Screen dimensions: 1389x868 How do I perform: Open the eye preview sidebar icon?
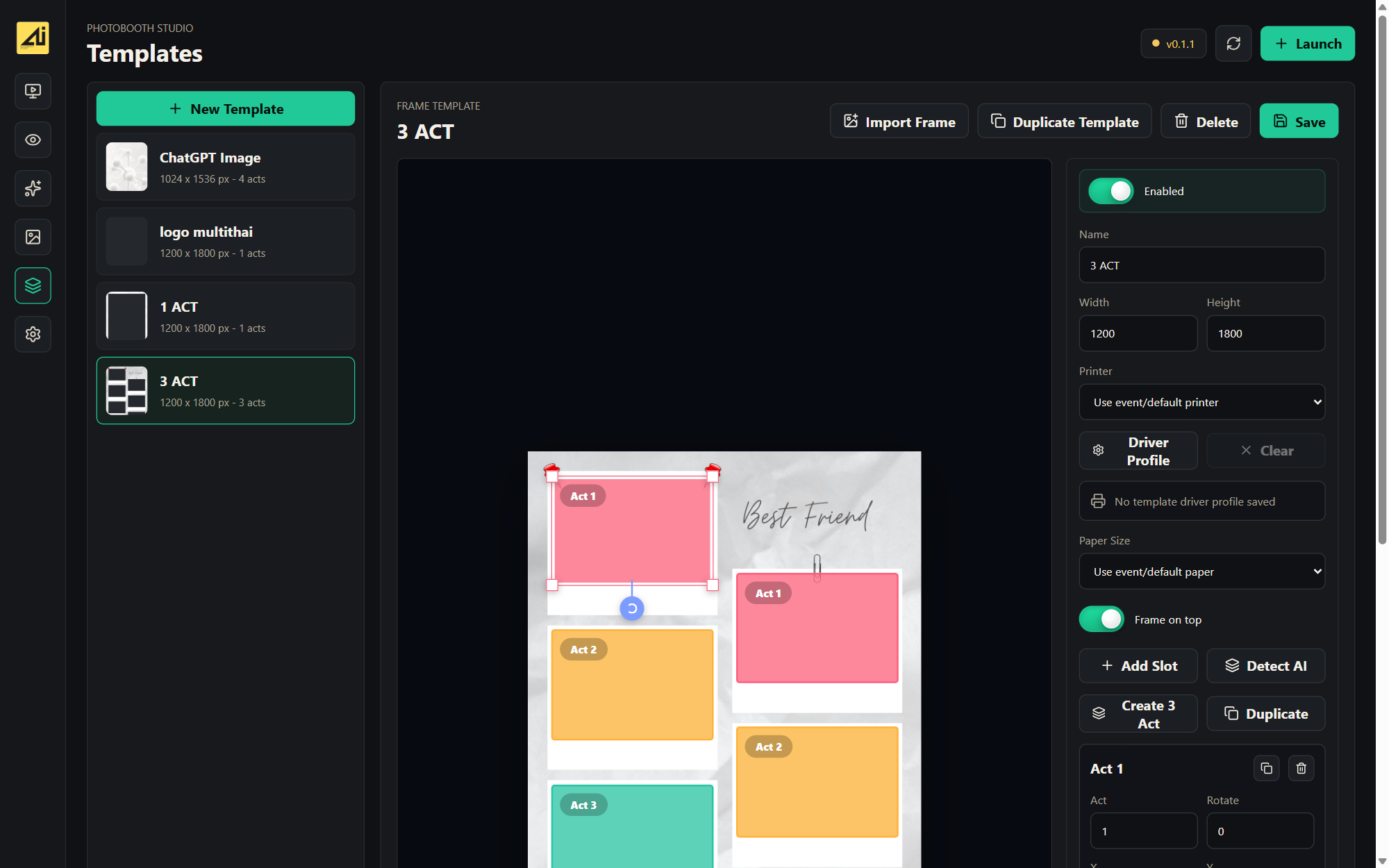click(33, 140)
